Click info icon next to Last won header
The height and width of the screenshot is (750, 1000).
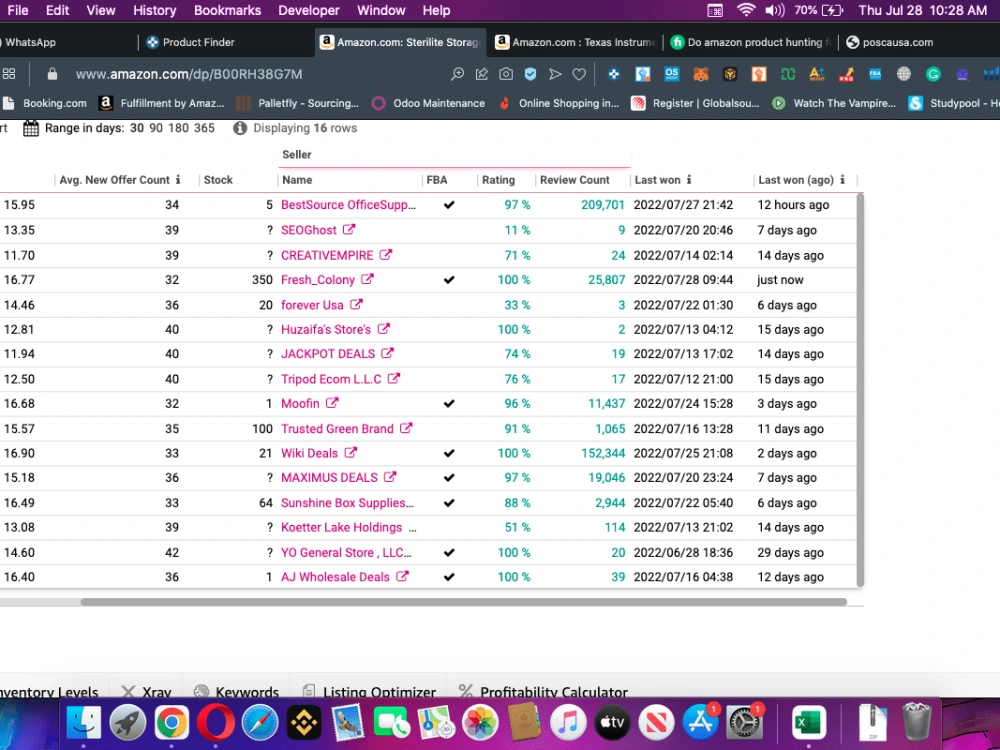[689, 179]
